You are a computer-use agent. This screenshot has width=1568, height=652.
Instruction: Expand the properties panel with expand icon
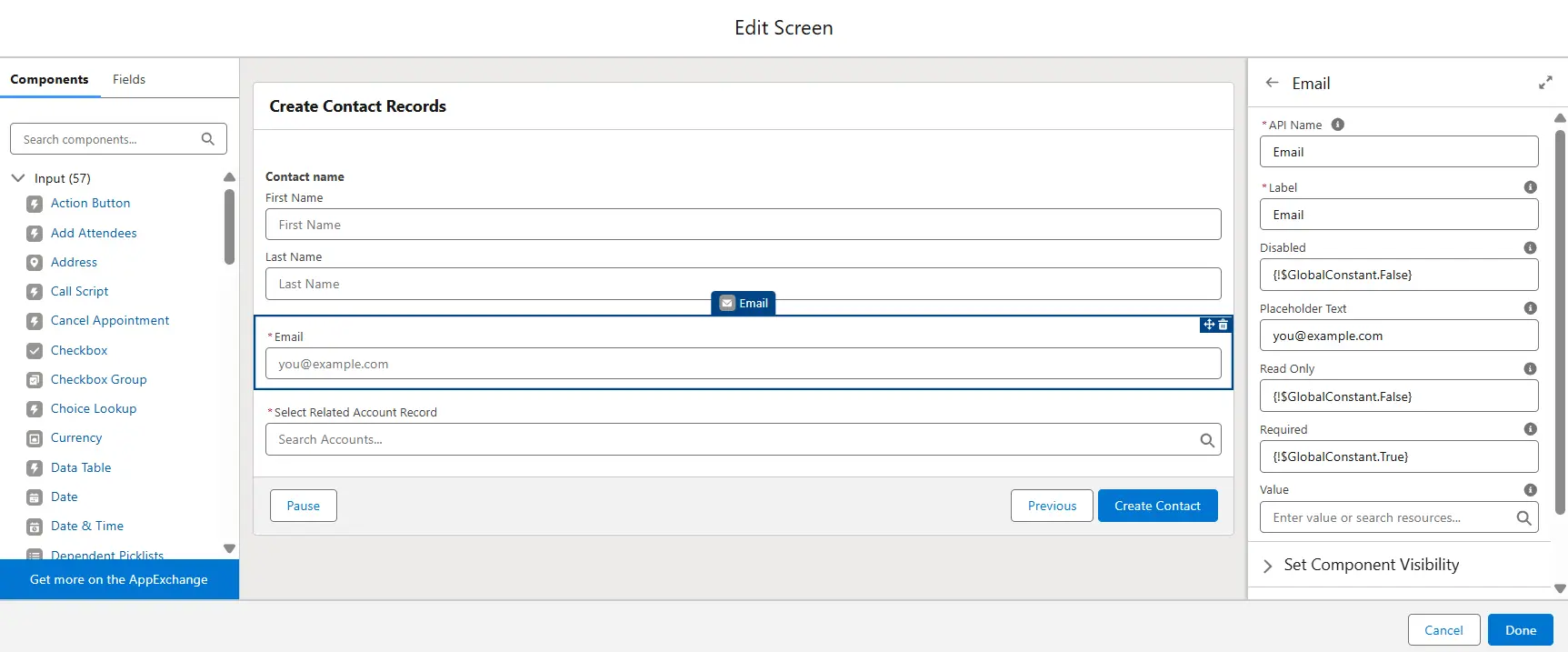1544,83
